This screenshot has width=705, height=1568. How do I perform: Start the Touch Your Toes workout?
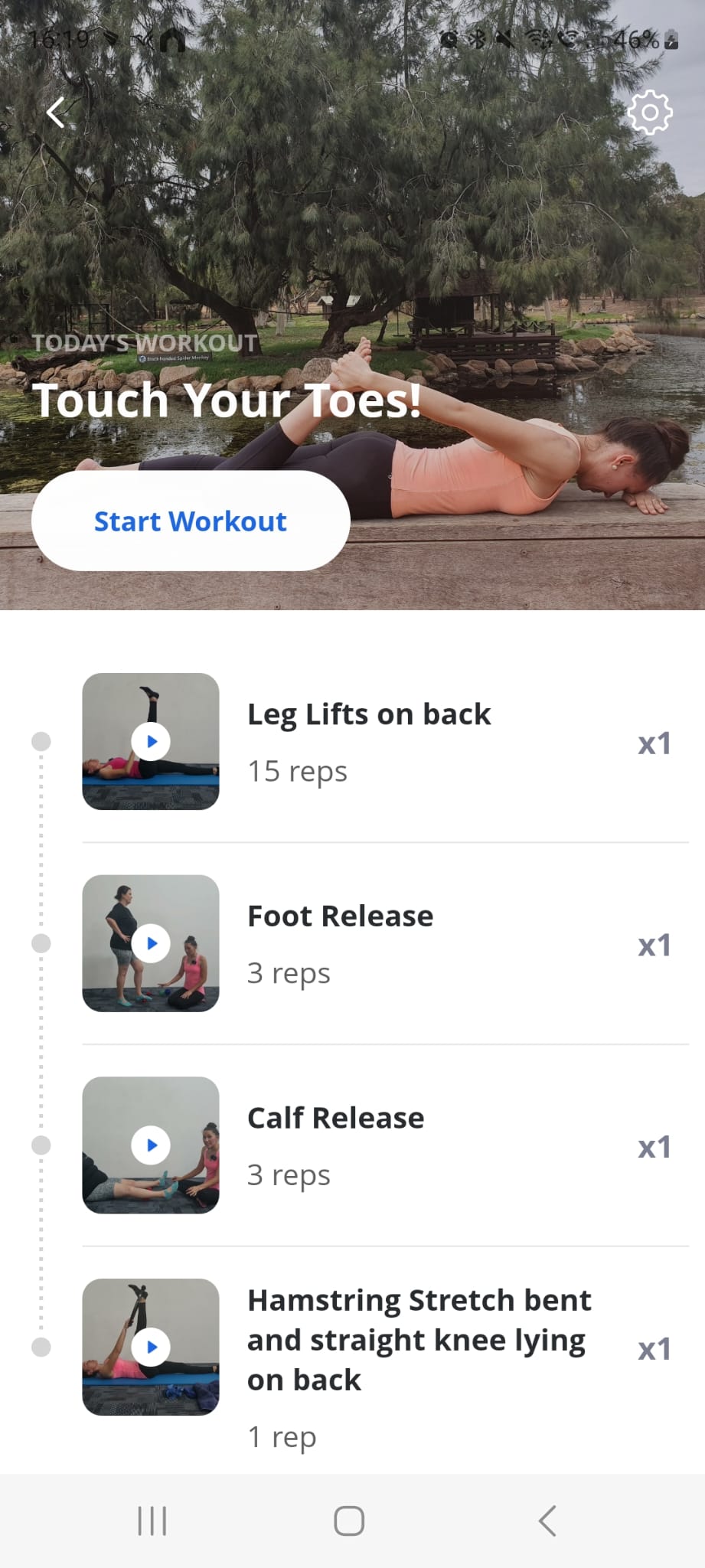pyautogui.click(x=191, y=521)
